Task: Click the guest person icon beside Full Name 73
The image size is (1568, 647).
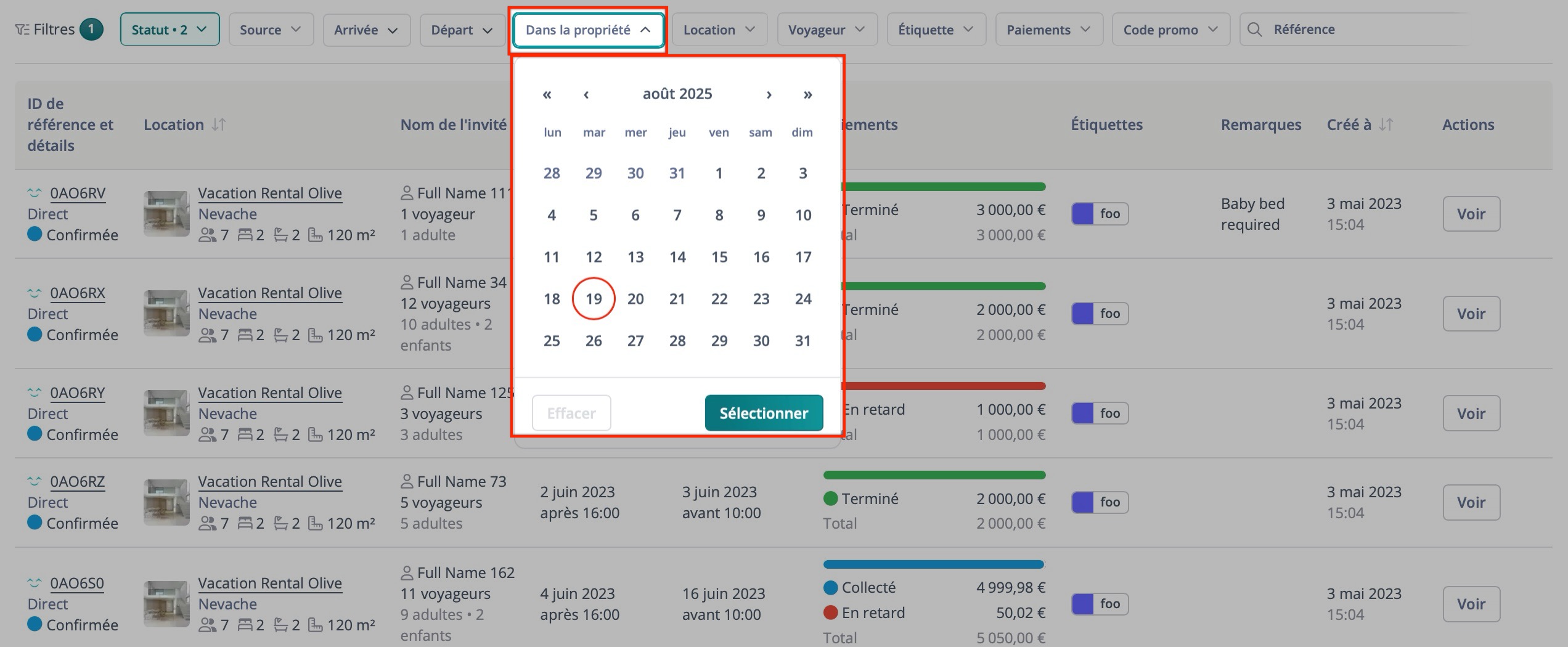Action: 407,481
